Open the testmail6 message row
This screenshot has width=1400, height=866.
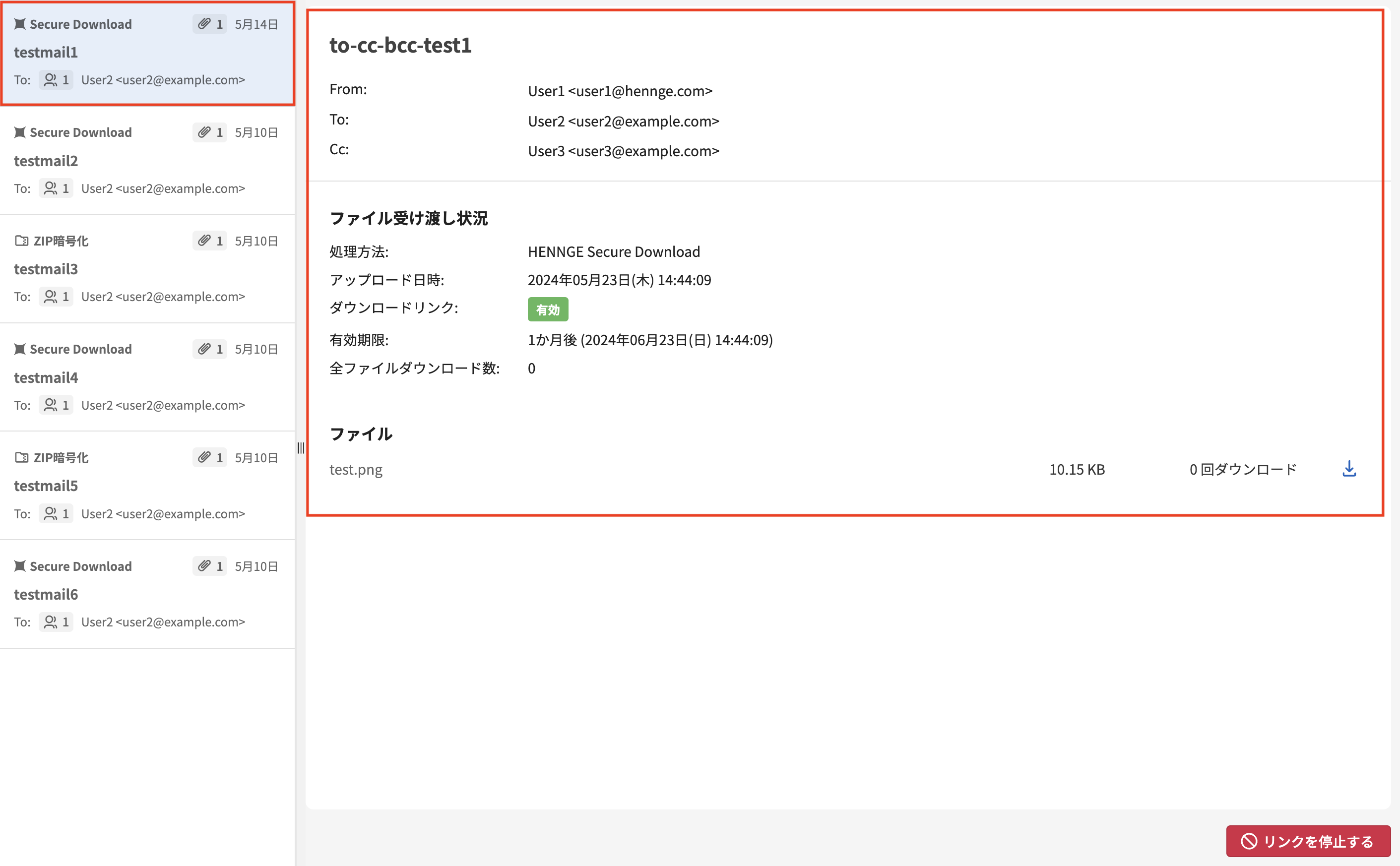pos(148,595)
